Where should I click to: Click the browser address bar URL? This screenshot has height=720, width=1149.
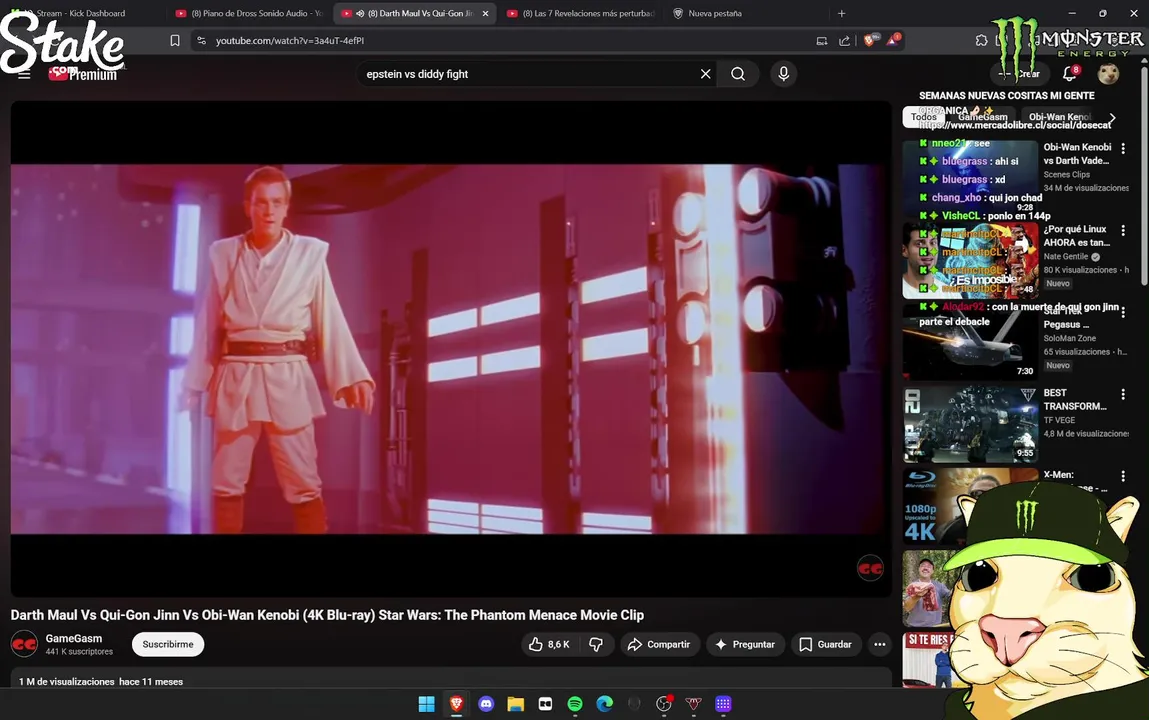pos(290,41)
